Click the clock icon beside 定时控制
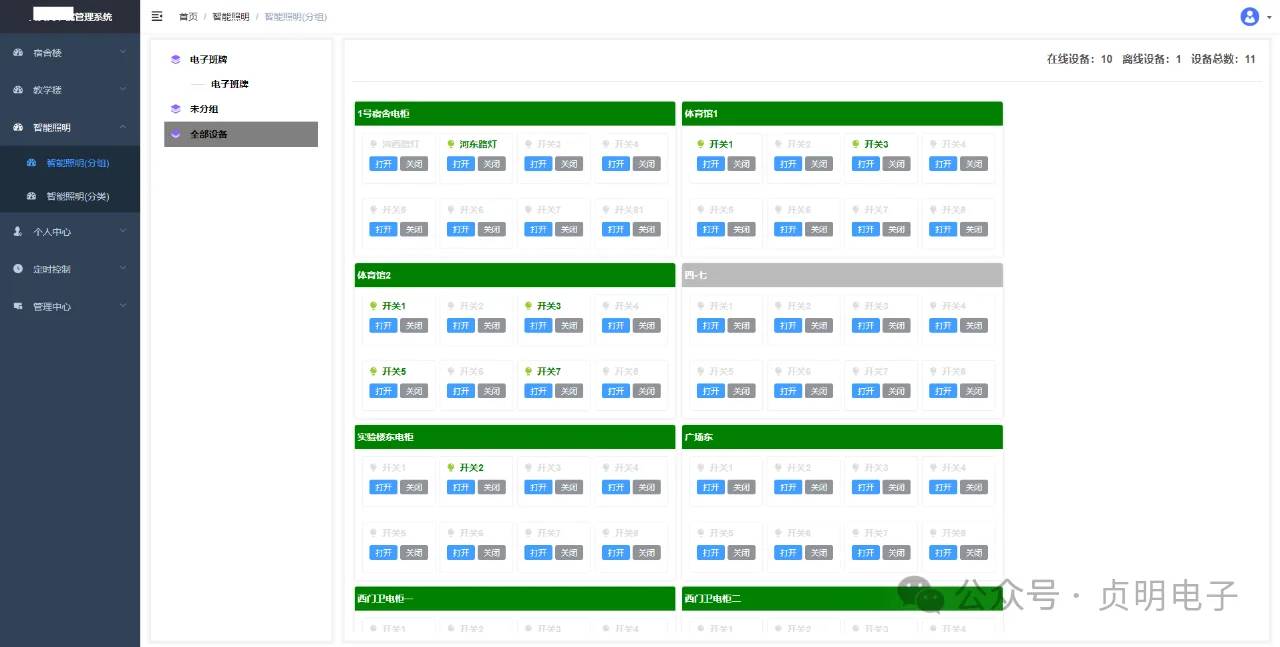Viewport: 1280px width, 647px height. pyautogui.click(x=18, y=269)
